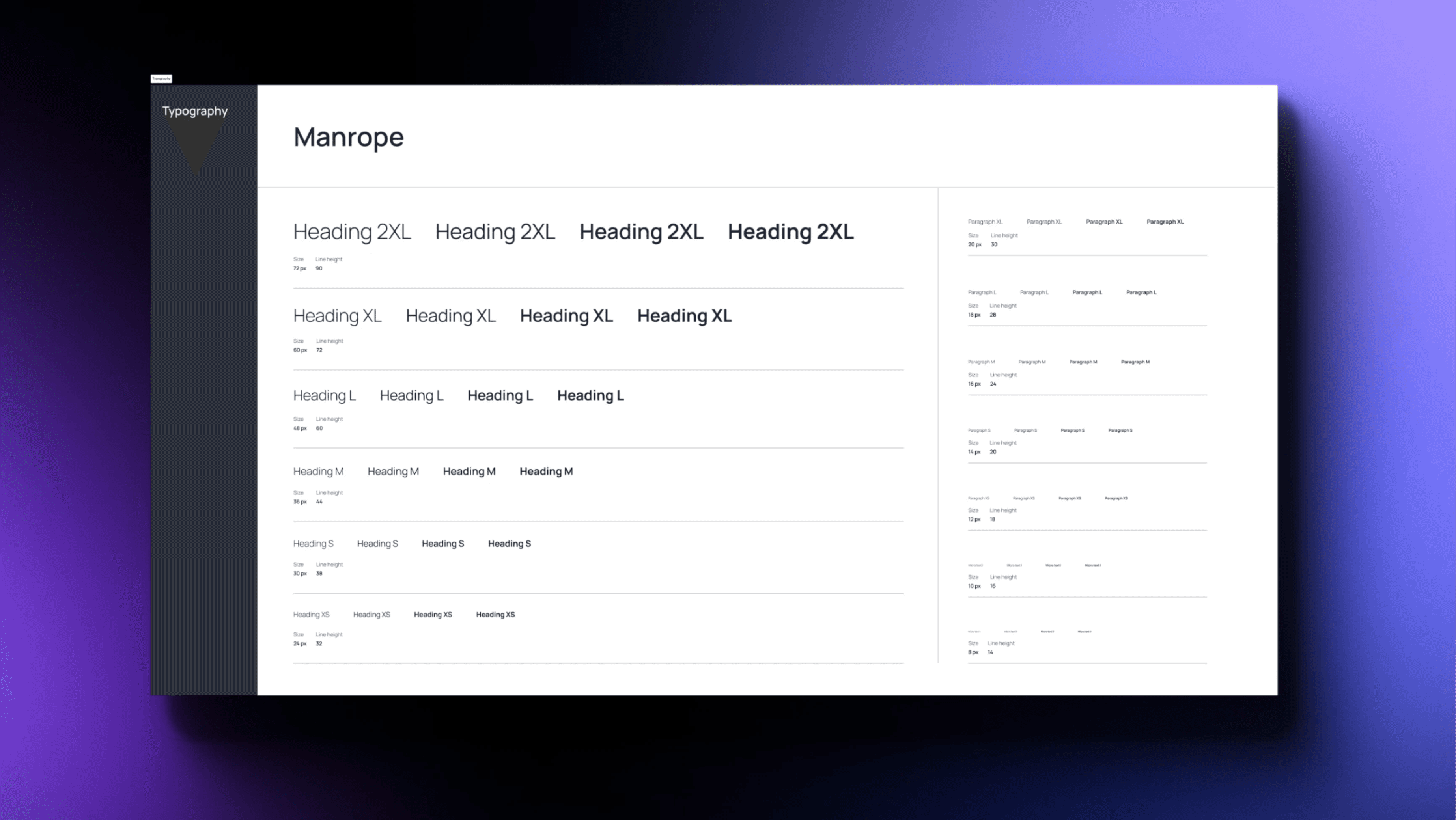
Task: Select the boldest 'Heading M' sample
Action: pyautogui.click(x=546, y=472)
